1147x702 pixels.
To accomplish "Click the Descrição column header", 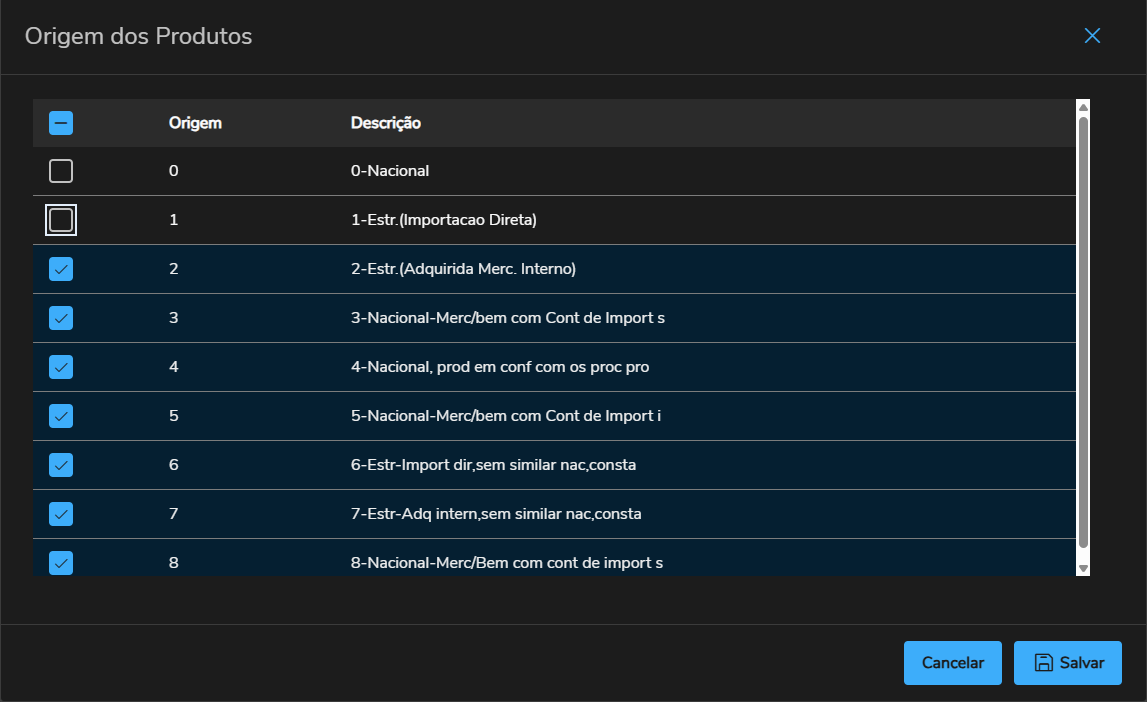I will (385, 123).
